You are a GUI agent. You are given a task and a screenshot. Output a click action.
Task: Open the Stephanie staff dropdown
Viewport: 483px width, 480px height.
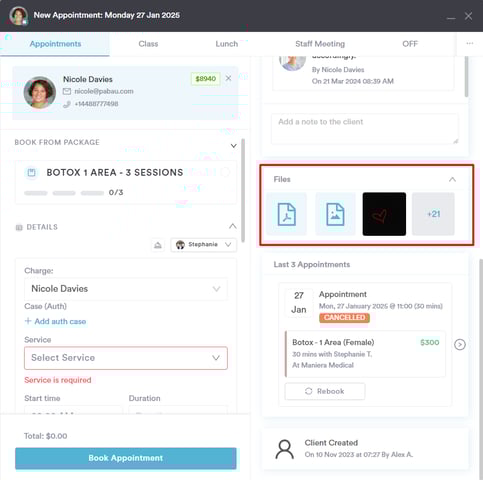203,245
